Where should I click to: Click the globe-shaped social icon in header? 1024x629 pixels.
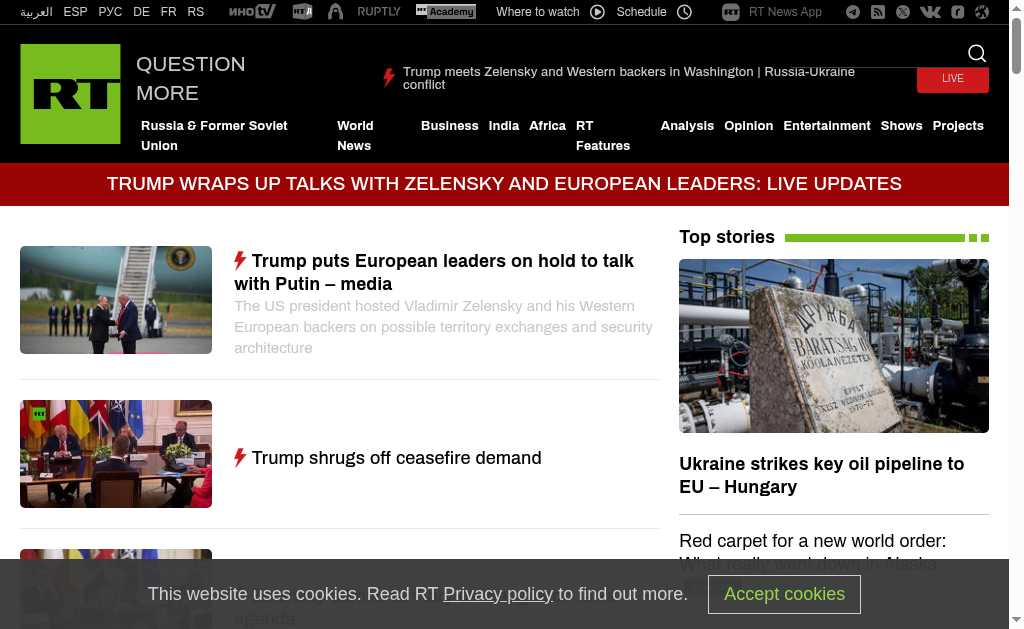pos(982,12)
